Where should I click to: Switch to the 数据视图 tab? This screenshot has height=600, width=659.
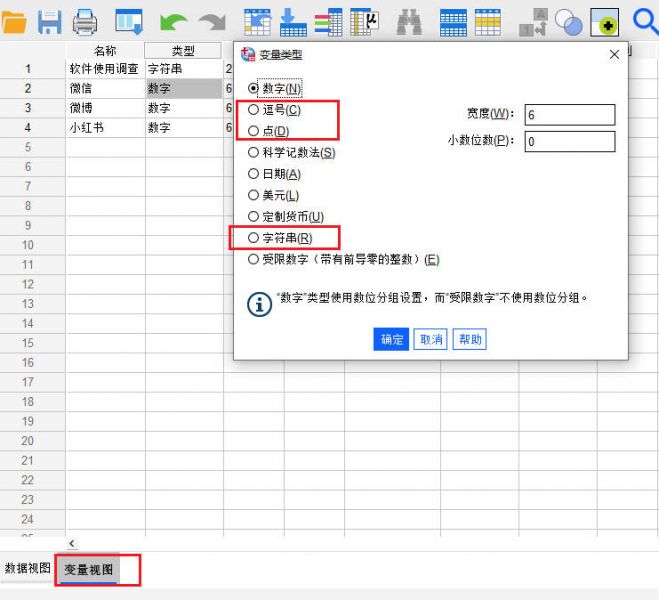[x=27, y=568]
